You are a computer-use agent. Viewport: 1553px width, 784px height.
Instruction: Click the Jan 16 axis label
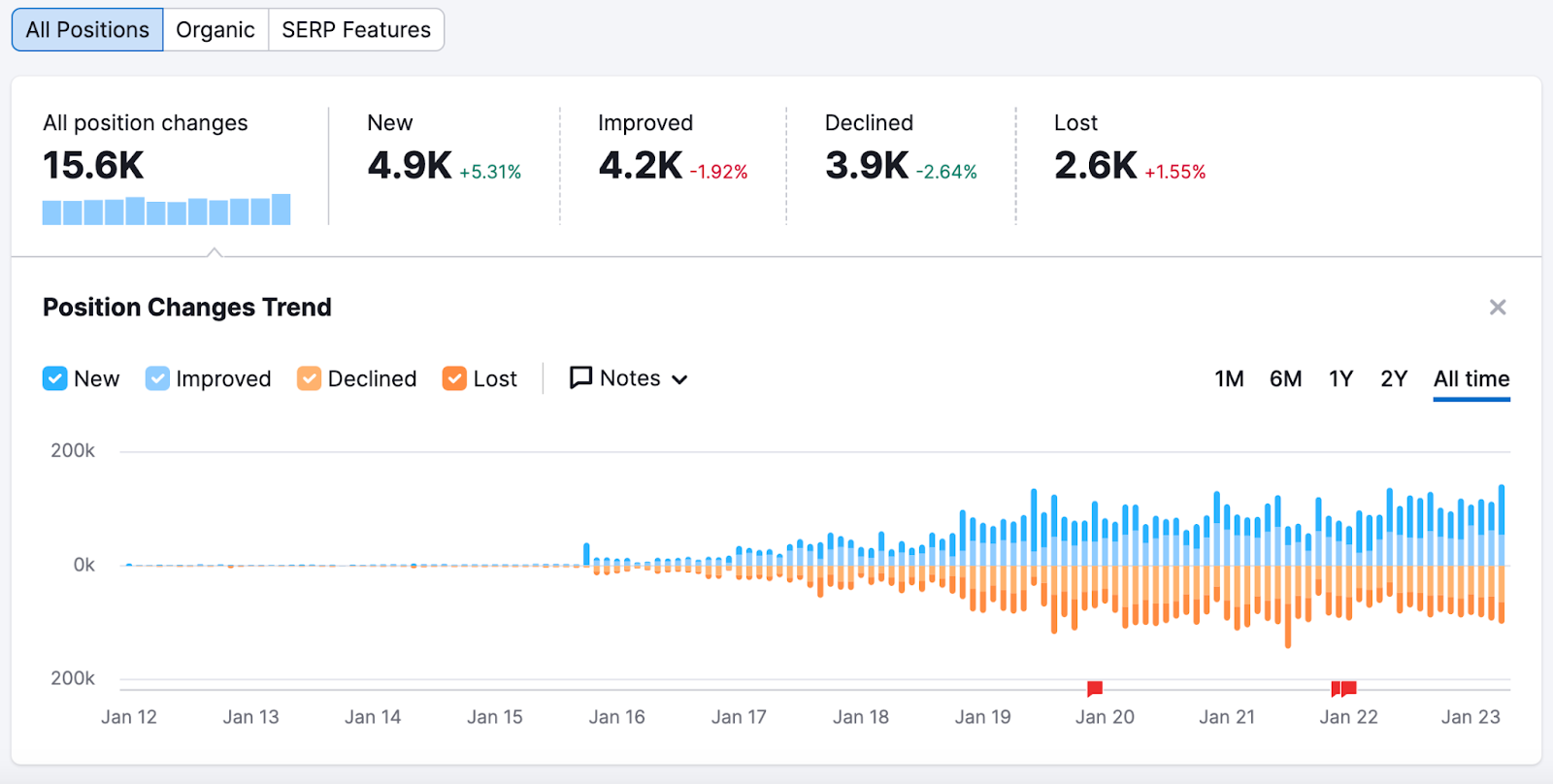point(616,717)
